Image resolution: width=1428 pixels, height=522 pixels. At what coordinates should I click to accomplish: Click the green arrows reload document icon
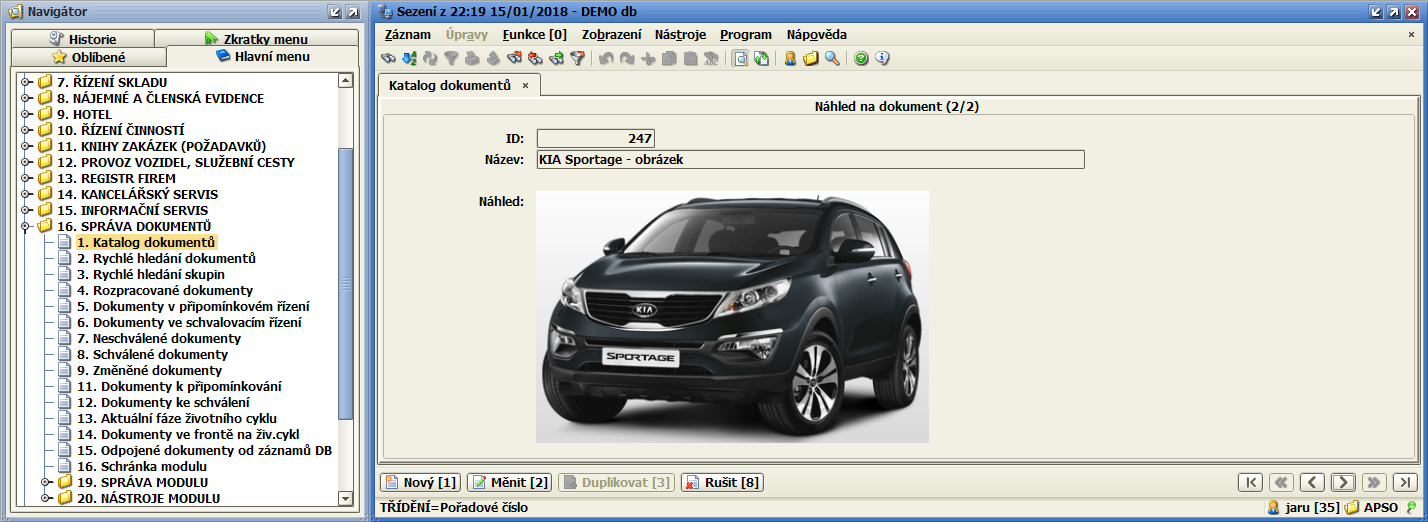click(x=761, y=58)
